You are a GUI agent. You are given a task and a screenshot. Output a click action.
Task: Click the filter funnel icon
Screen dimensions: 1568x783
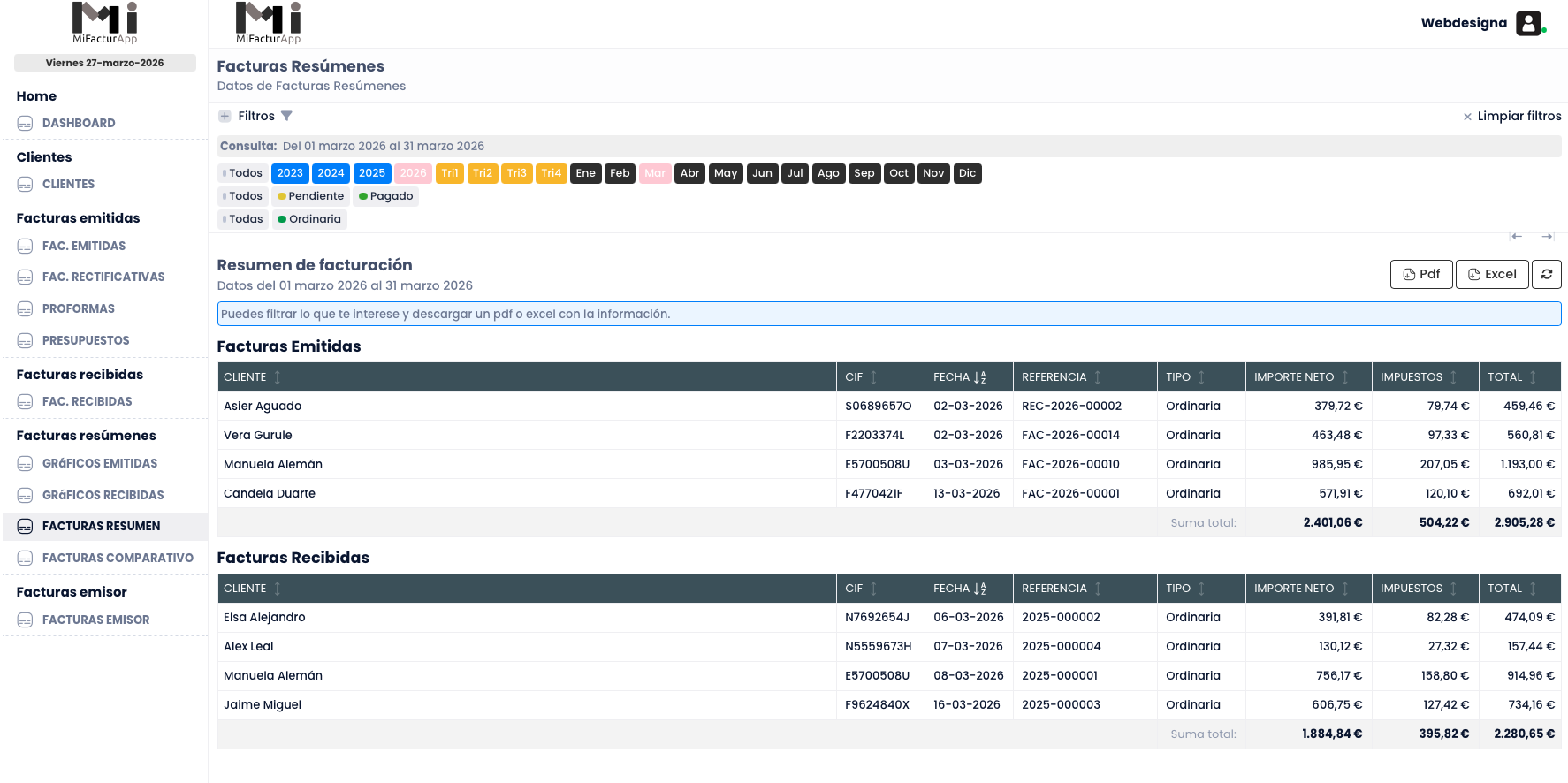click(286, 116)
